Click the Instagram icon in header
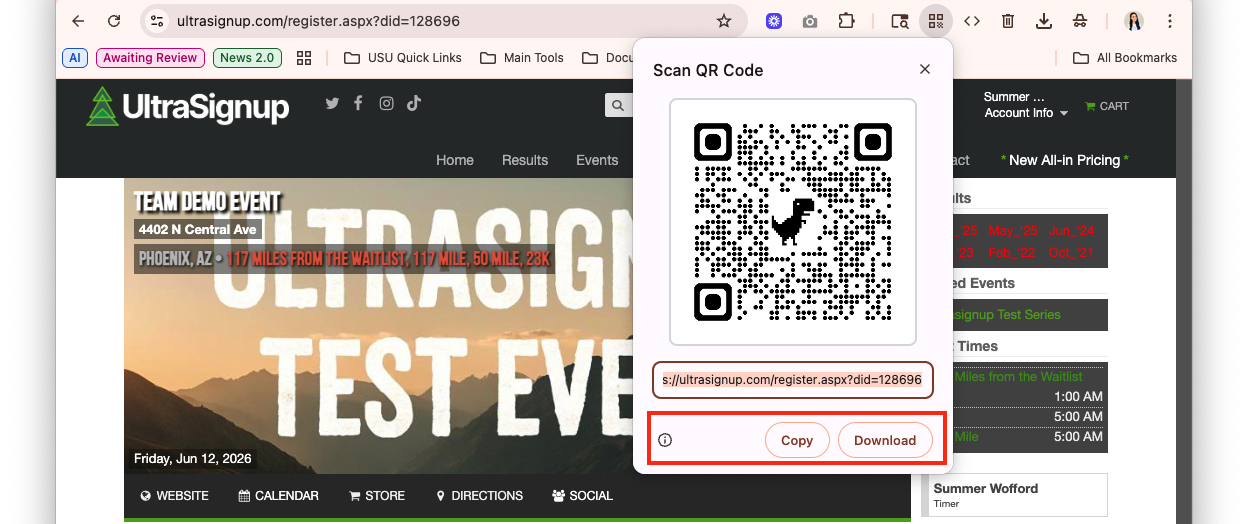 point(386,104)
